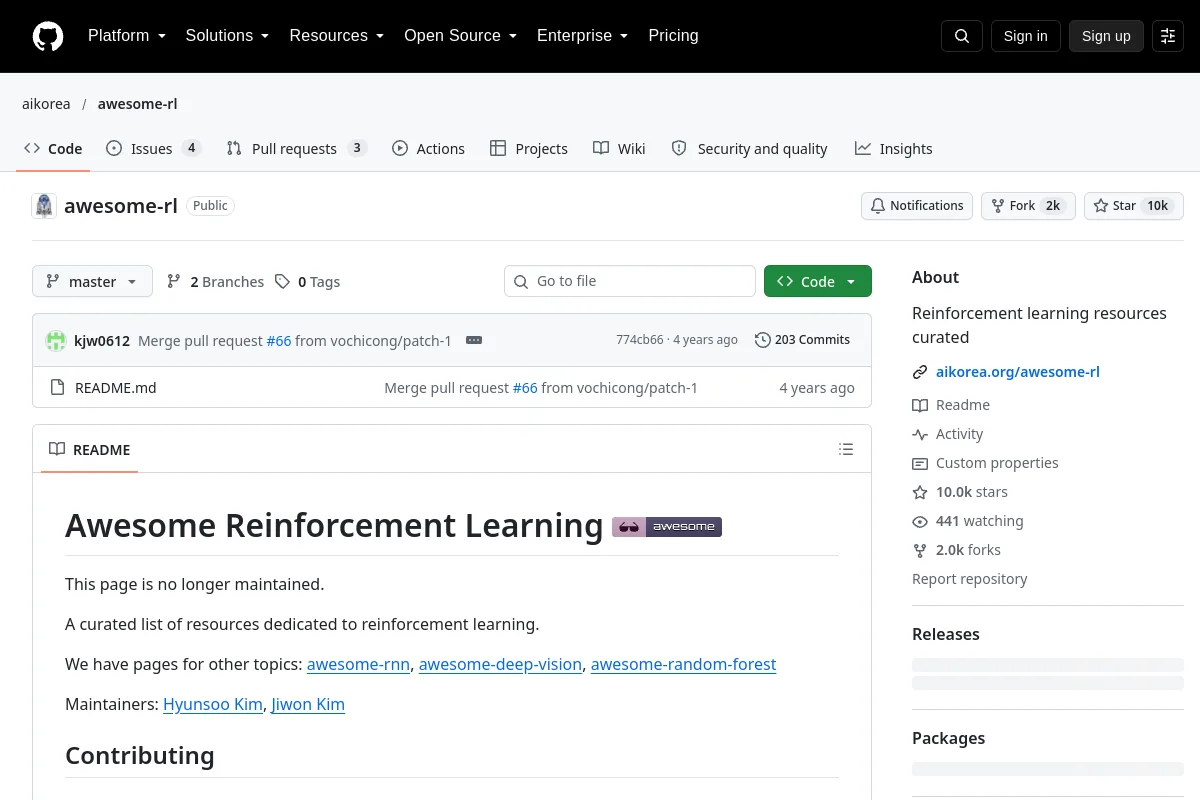Open the Releases section heading
This screenshot has width=1200, height=800.
pyautogui.click(x=946, y=634)
